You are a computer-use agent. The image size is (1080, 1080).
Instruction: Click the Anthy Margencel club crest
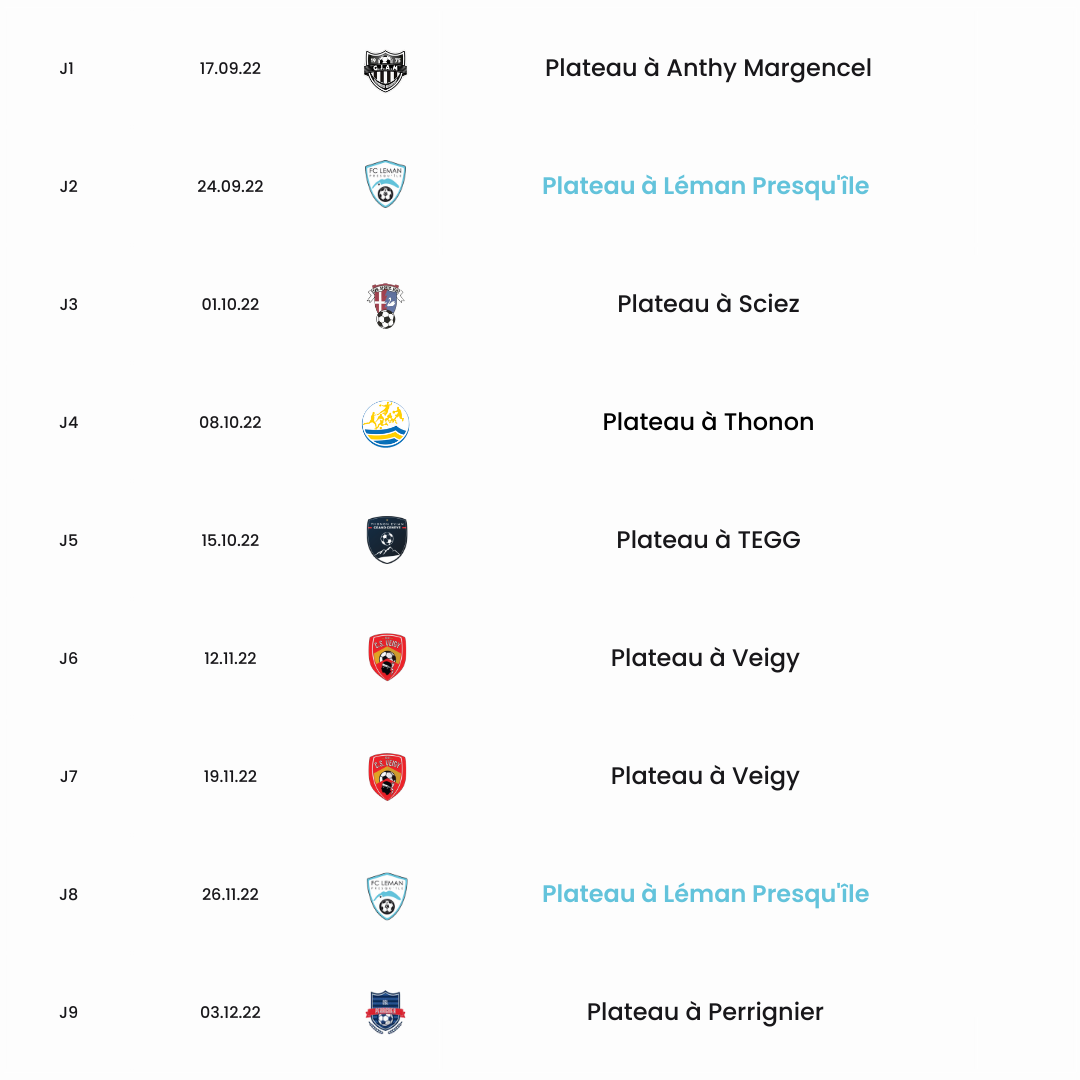pyautogui.click(x=385, y=70)
